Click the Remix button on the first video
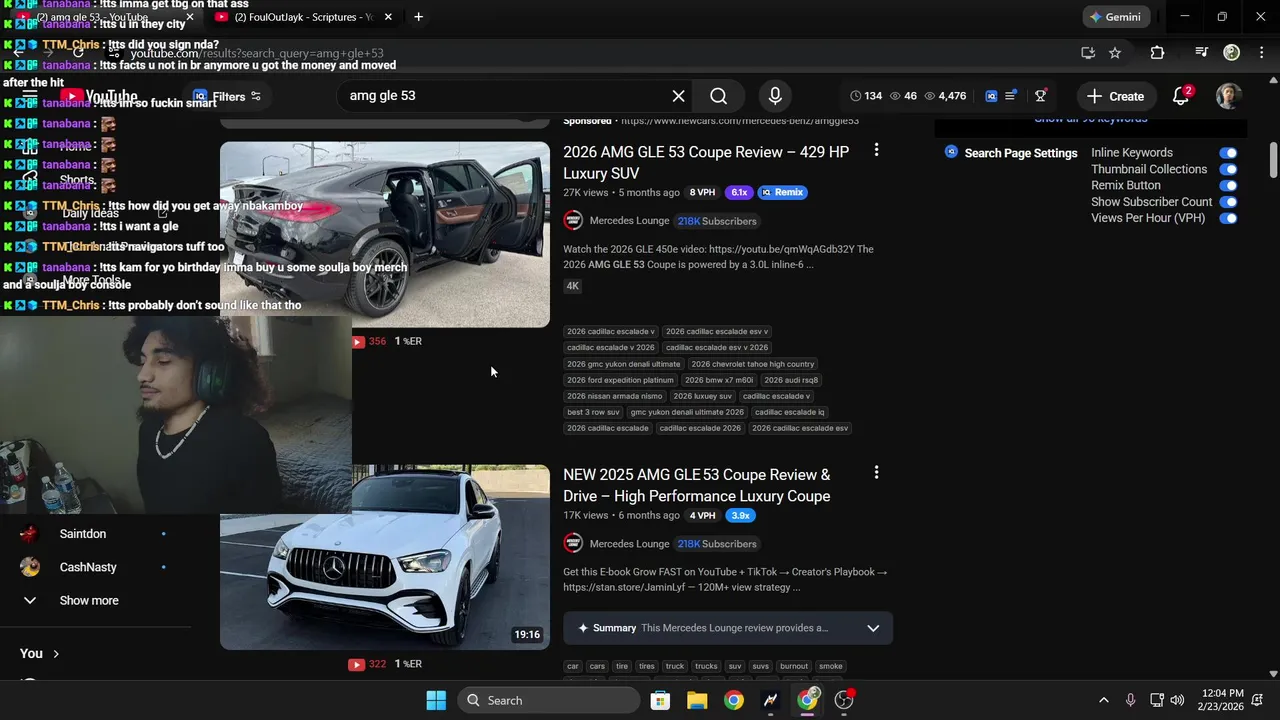 [783, 192]
